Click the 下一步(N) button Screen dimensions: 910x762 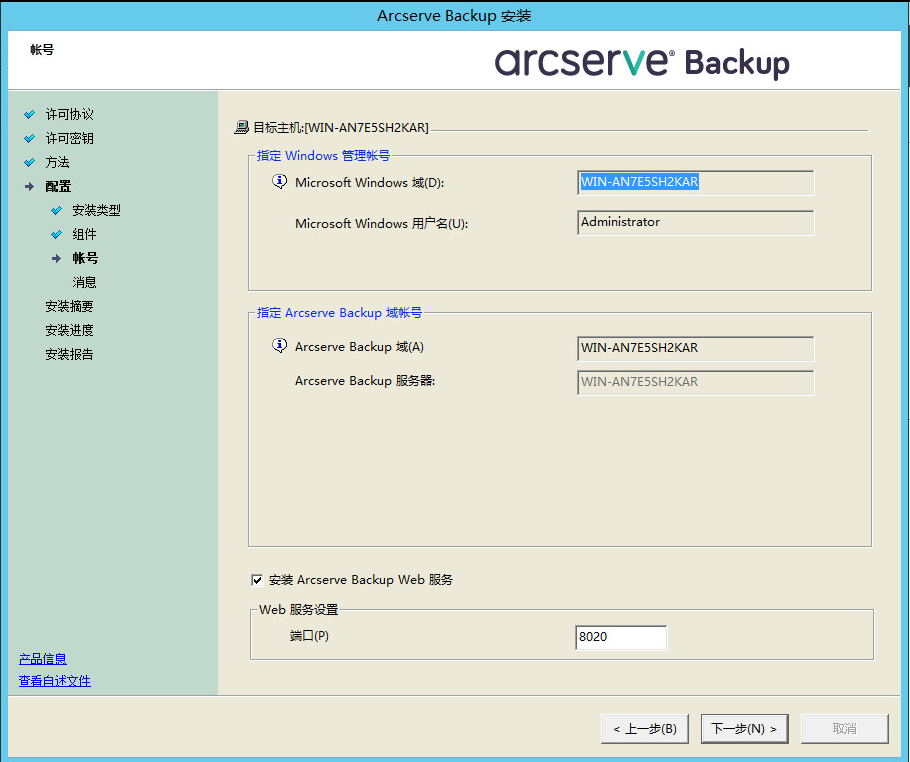pos(744,728)
